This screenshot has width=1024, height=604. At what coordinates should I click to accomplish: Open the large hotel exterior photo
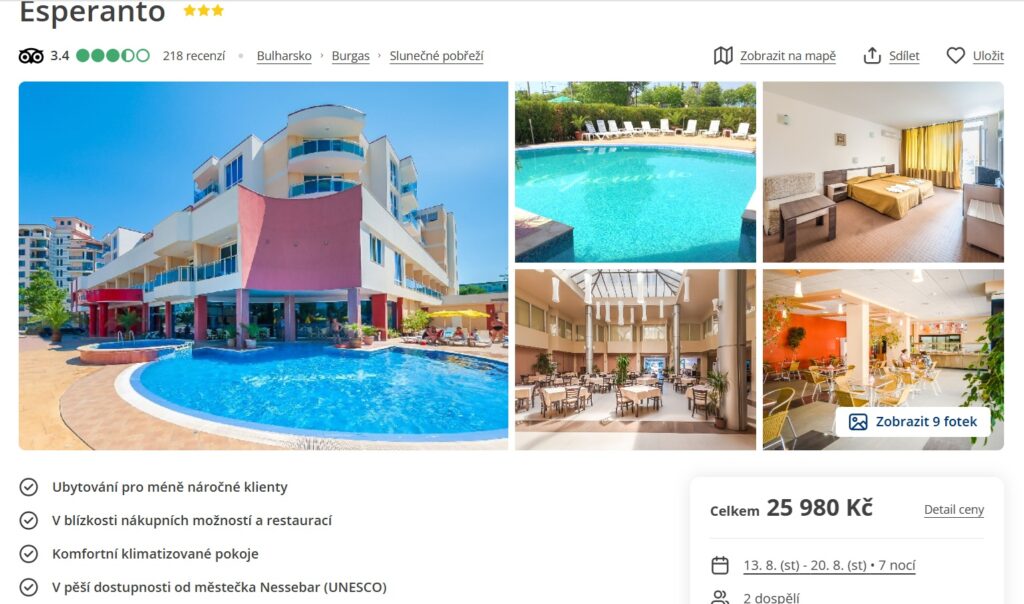[x=263, y=266]
